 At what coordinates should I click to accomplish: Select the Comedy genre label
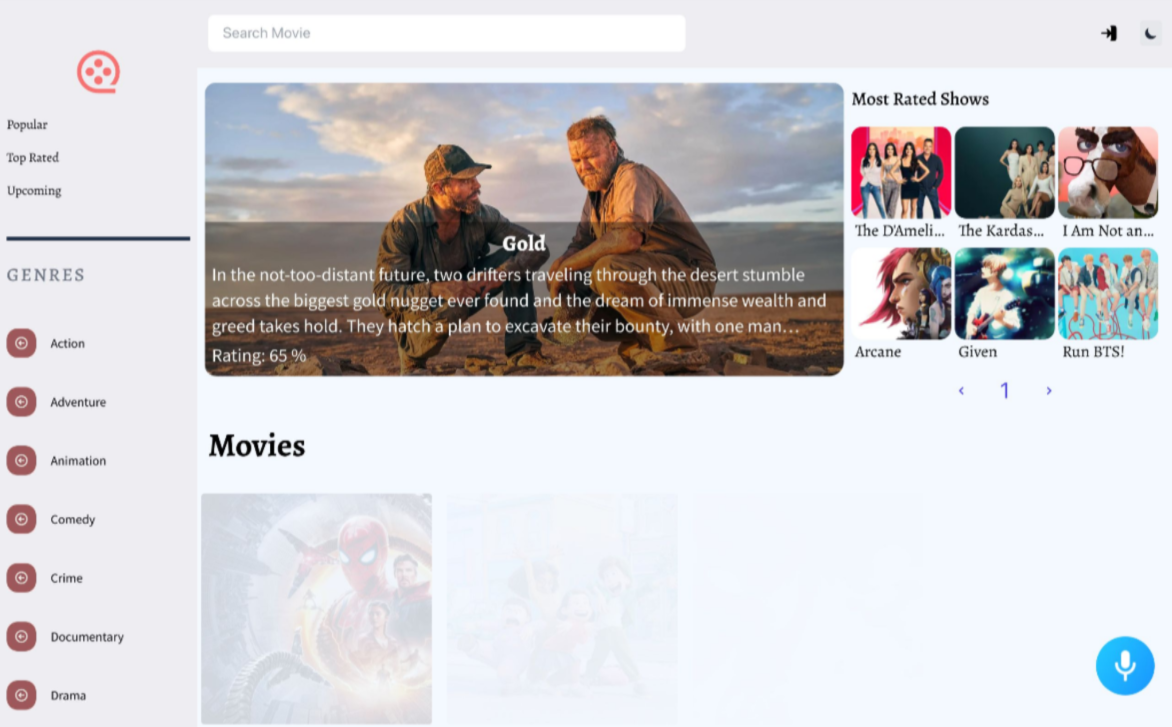pos(73,519)
